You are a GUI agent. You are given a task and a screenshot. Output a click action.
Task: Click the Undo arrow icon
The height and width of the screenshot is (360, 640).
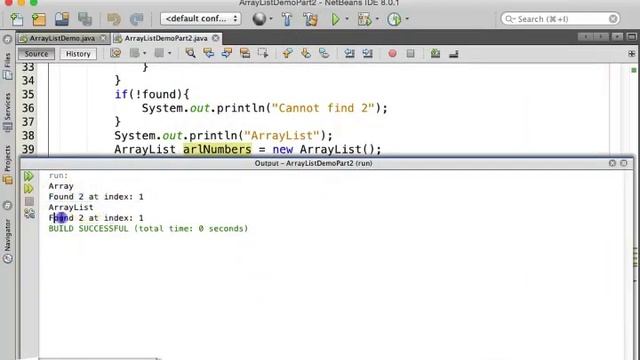coord(114,19)
